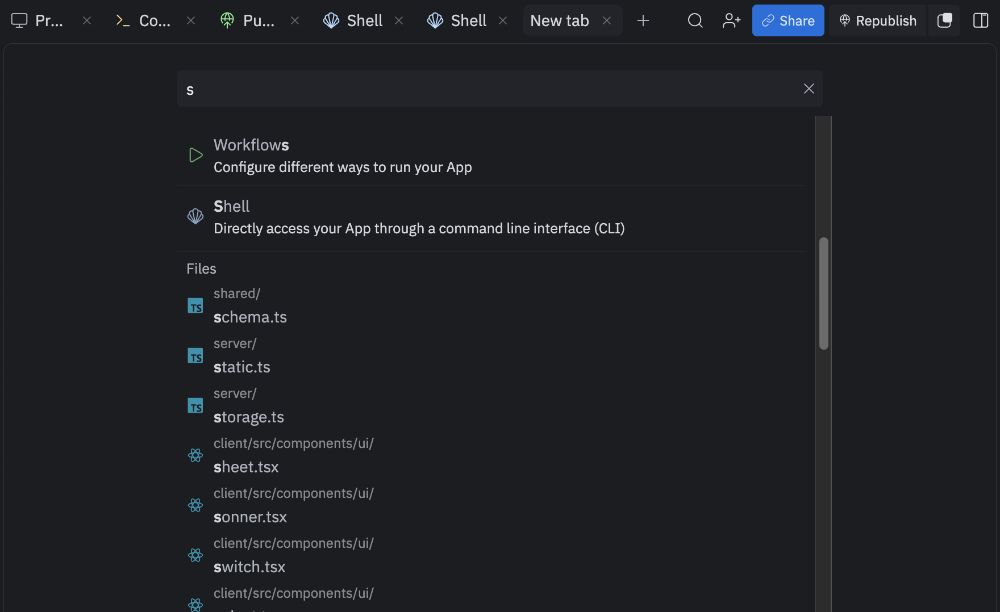The image size is (1000, 612).
Task: Click the React icon beside sheet.tsx
Action: [196, 455]
